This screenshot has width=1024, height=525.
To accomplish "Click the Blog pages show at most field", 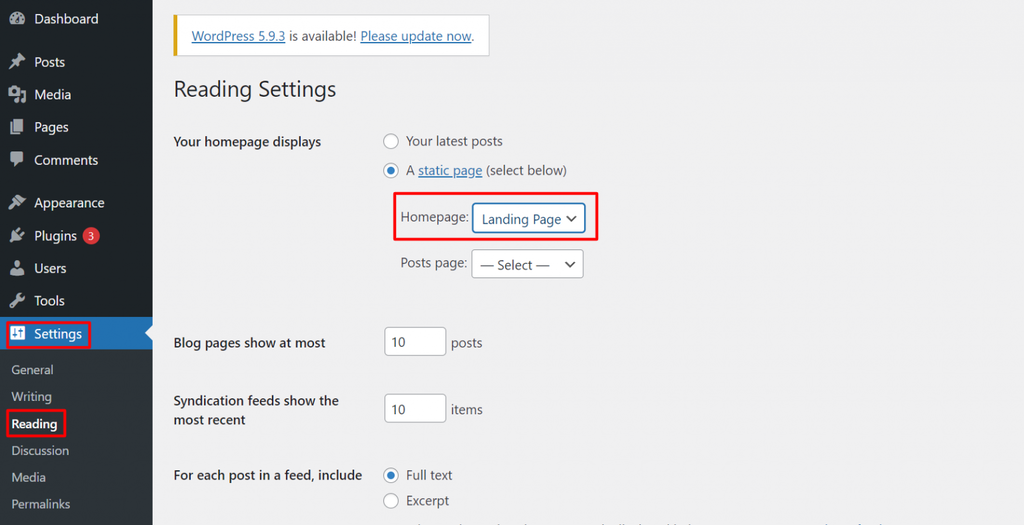I will [x=415, y=342].
